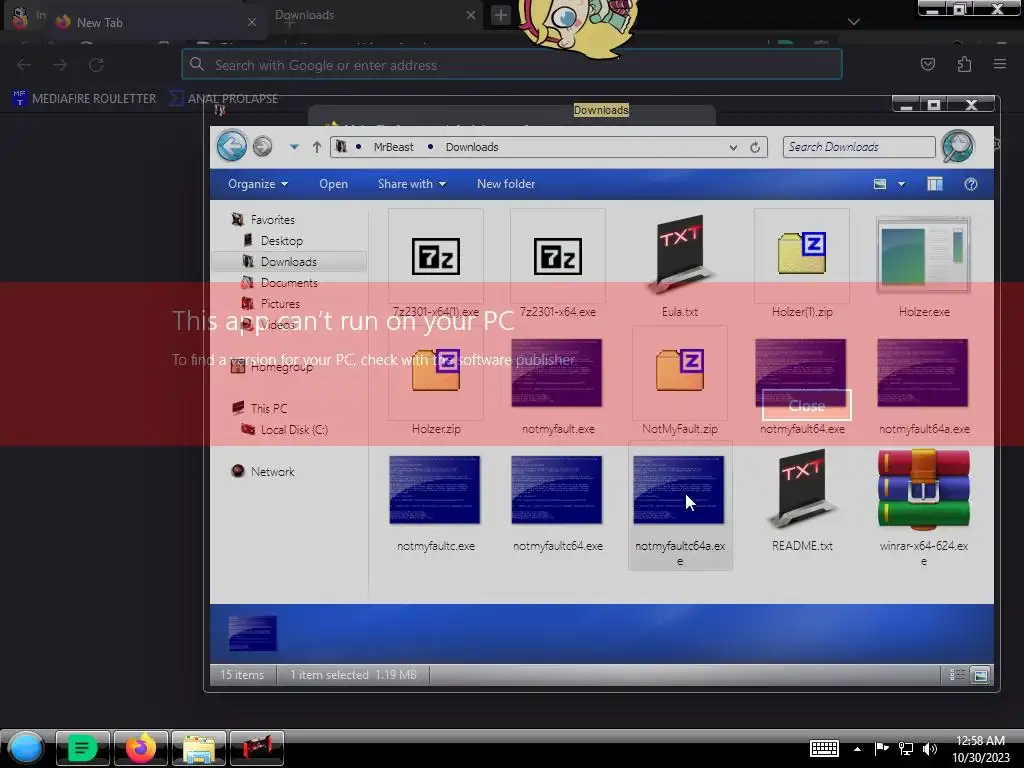Open File Explorer from the taskbar

point(199,748)
